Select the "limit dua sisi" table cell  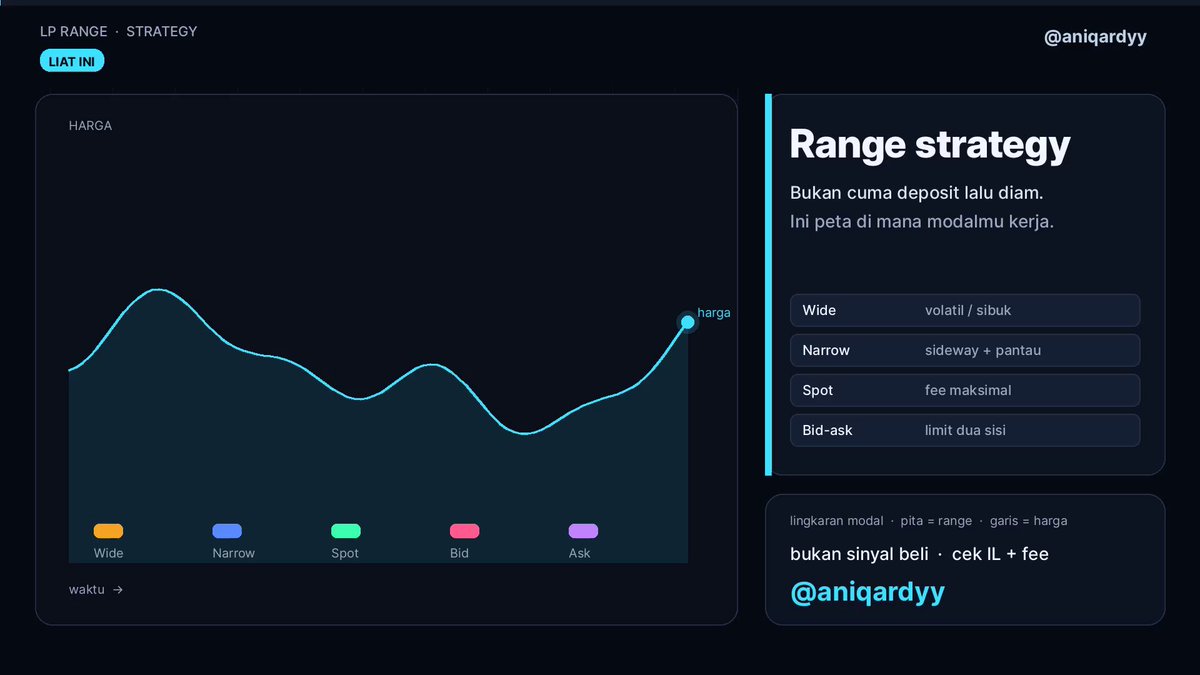(x=965, y=430)
